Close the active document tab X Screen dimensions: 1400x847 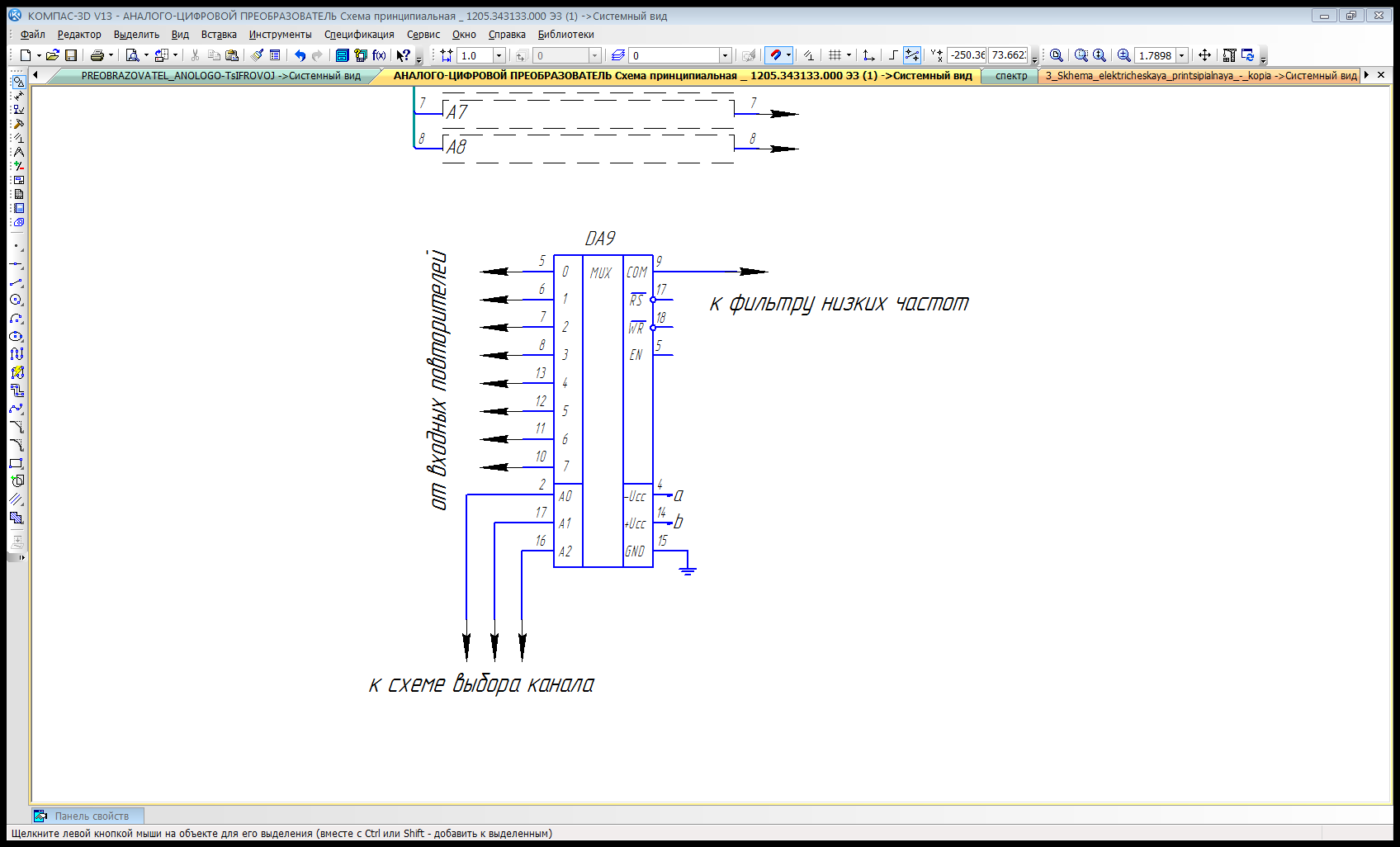1381,75
